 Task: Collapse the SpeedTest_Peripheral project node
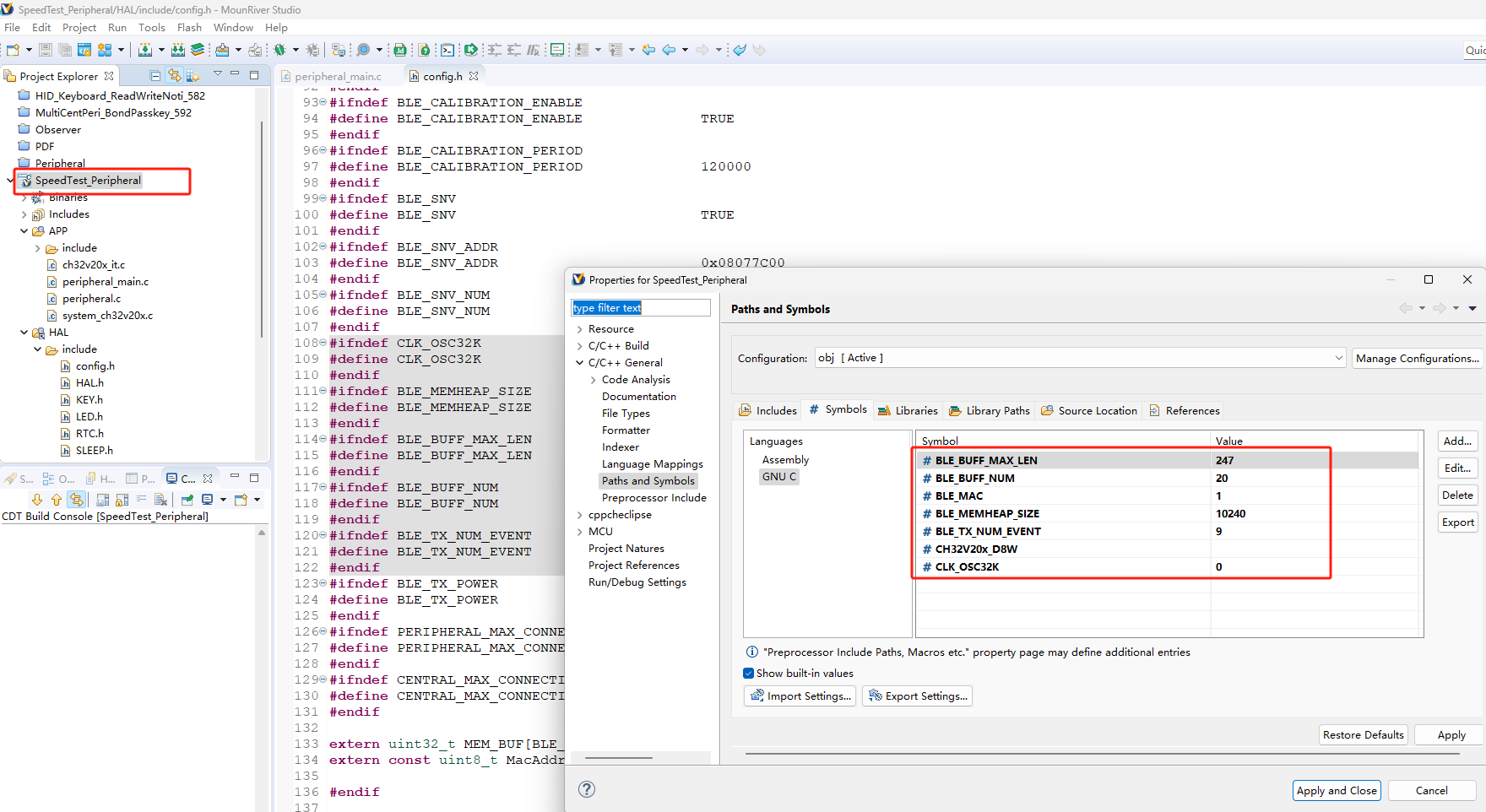10,180
